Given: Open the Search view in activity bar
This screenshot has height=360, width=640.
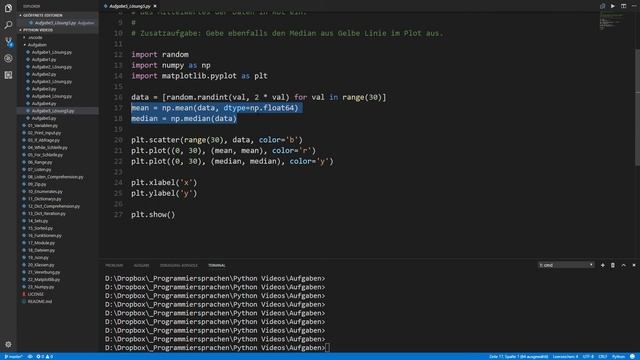Looking at the screenshot, I should point(8,25).
